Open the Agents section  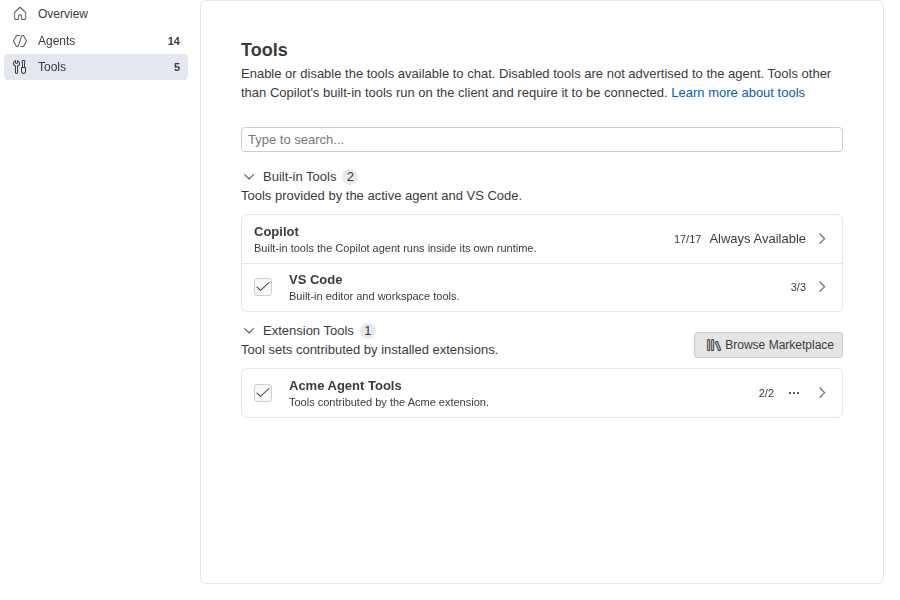(x=96, y=41)
